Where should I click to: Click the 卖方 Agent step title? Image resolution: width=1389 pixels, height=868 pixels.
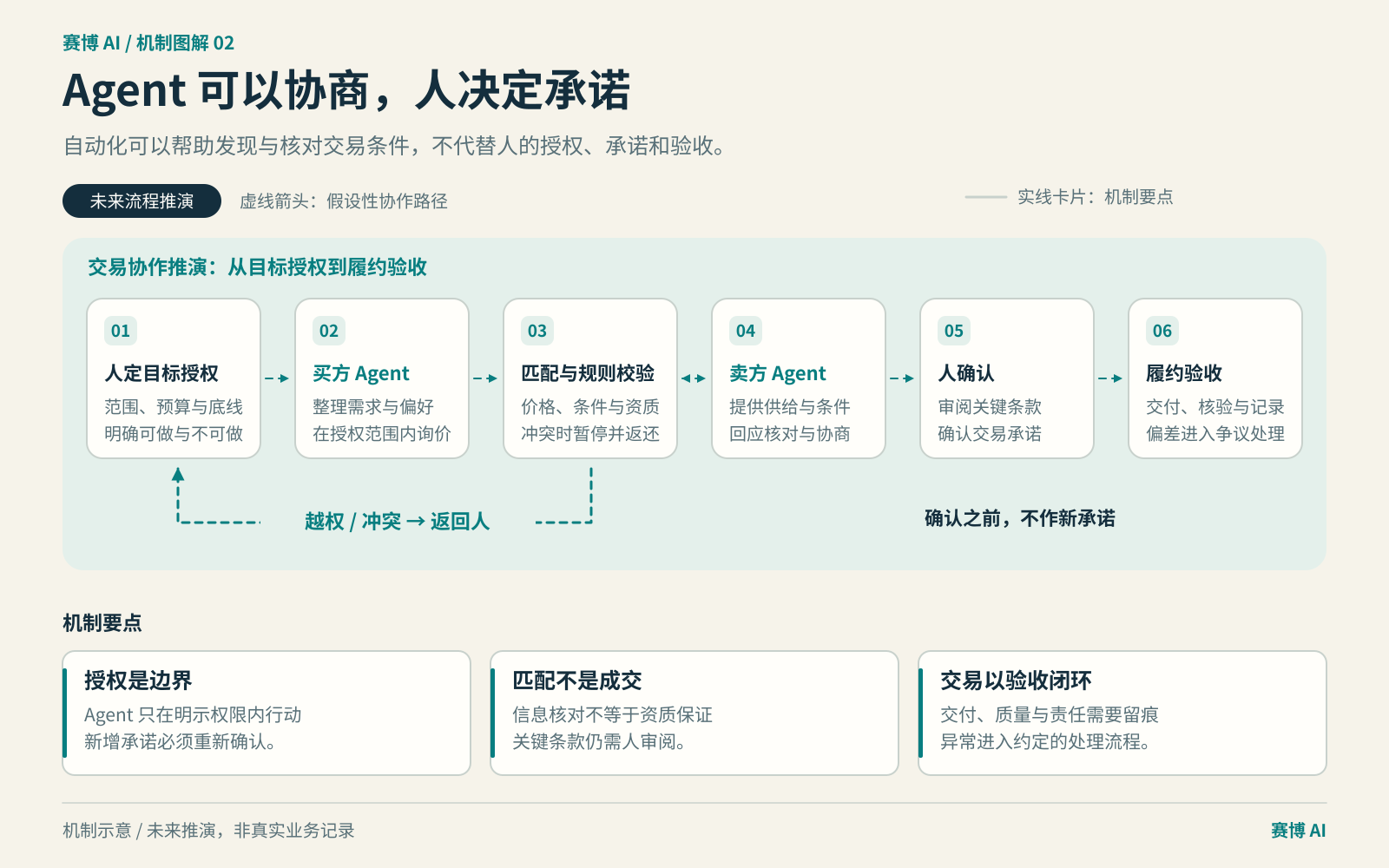778,373
